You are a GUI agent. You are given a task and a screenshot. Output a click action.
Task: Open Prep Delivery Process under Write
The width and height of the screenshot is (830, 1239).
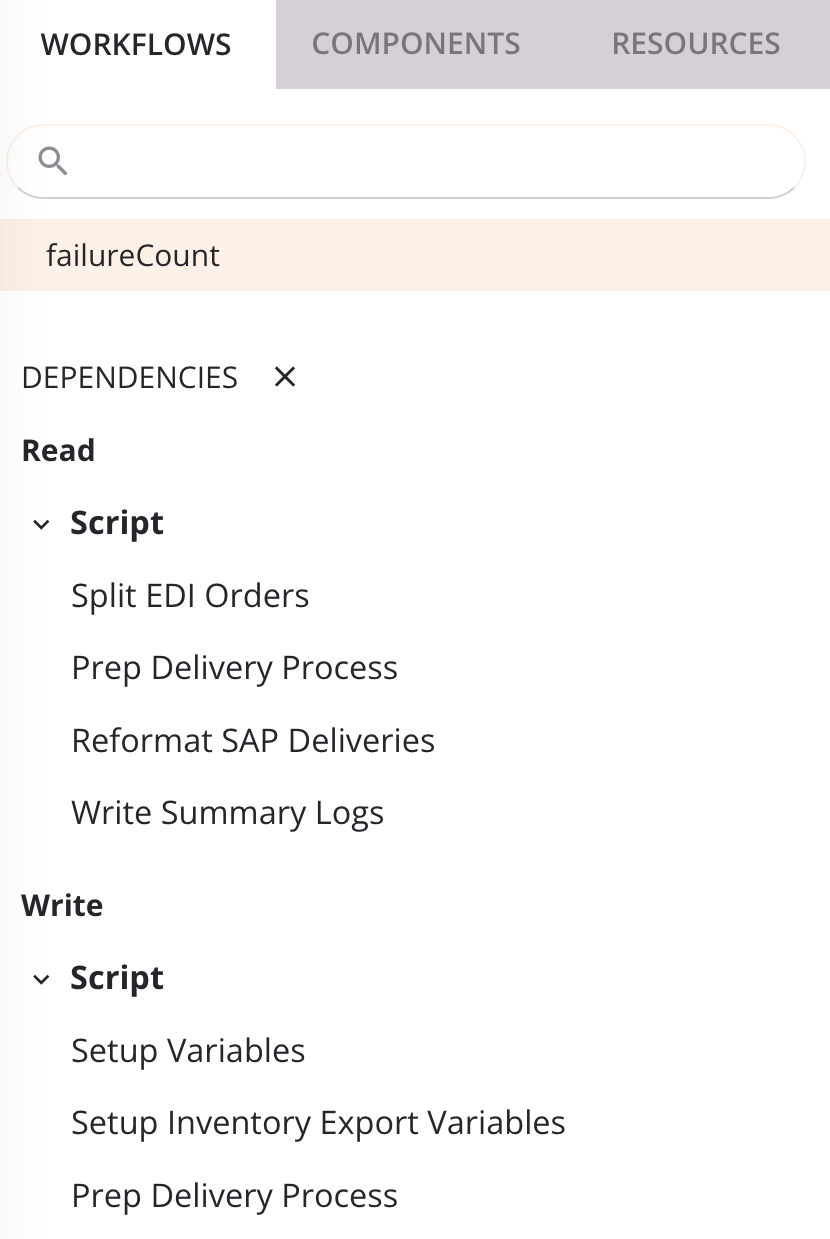click(234, 1194)
